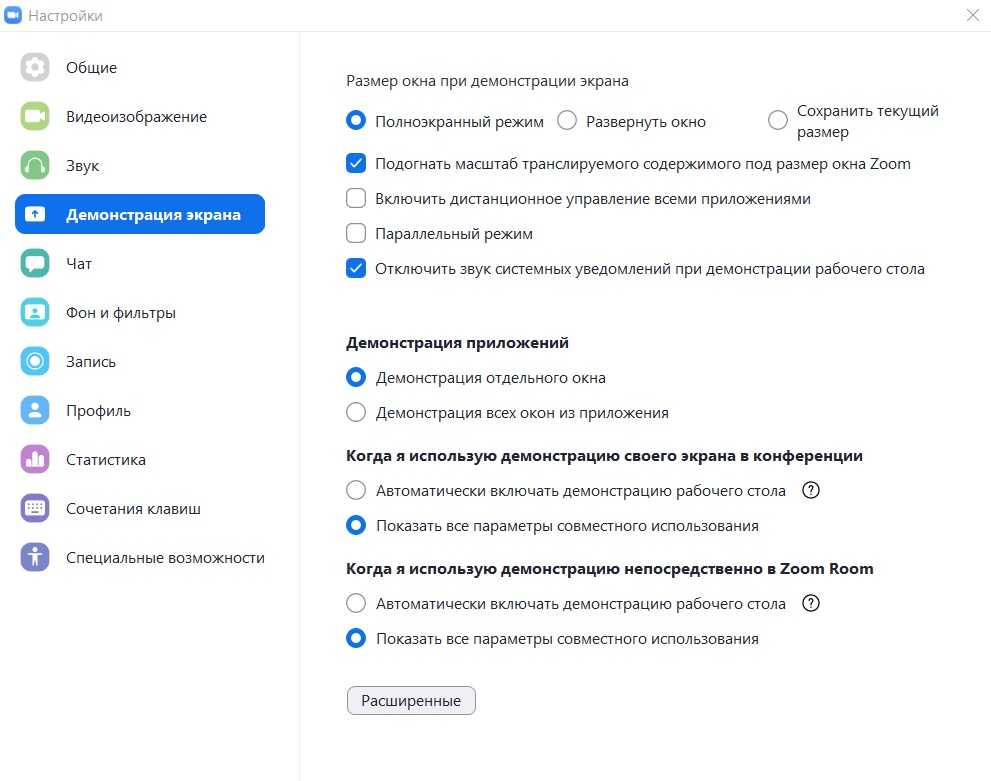Choose to share all windows from application
This screenshot has width=991, height=781.
click(x=356, y=412)
